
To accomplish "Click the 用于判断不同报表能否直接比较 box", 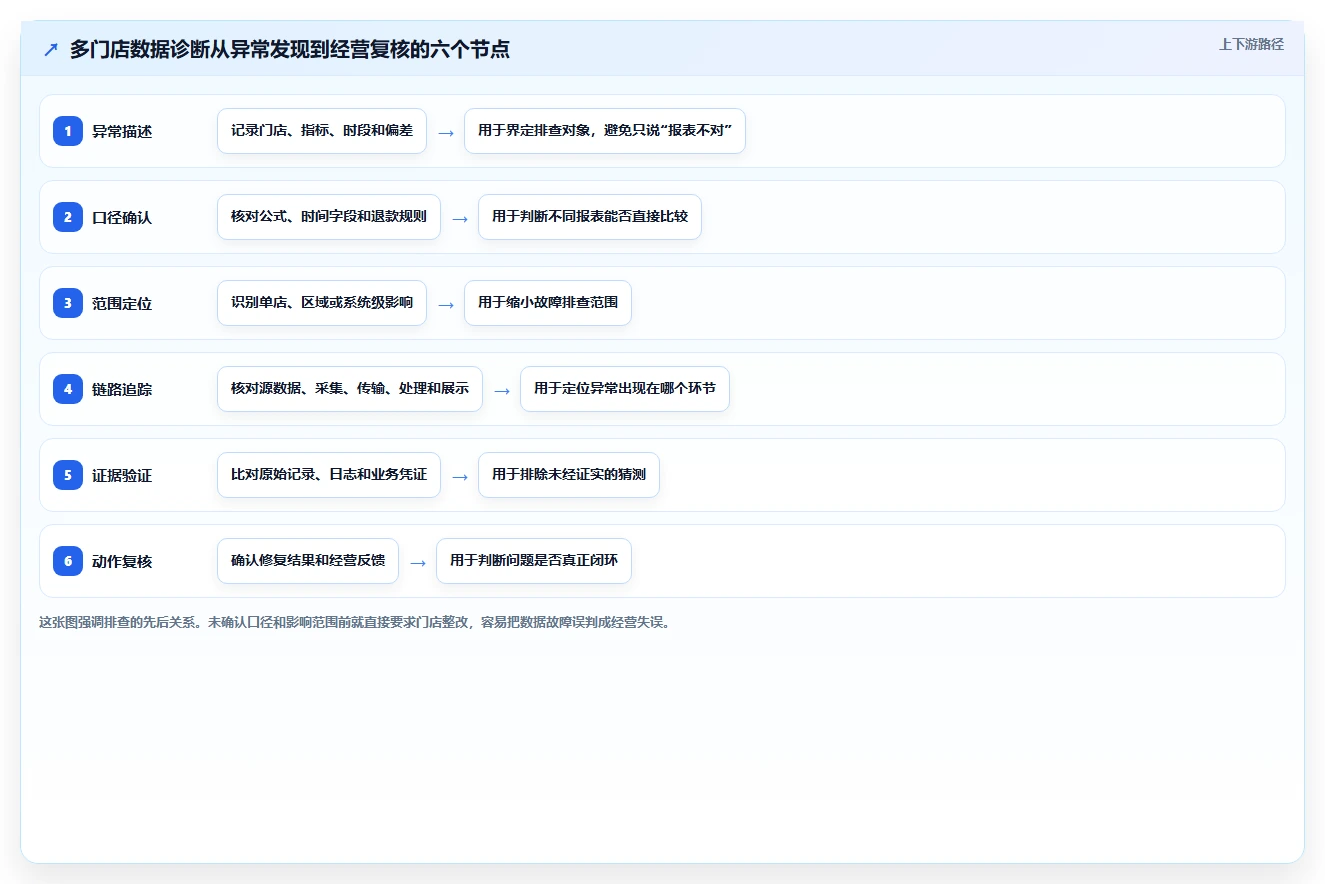I will 590,217.
